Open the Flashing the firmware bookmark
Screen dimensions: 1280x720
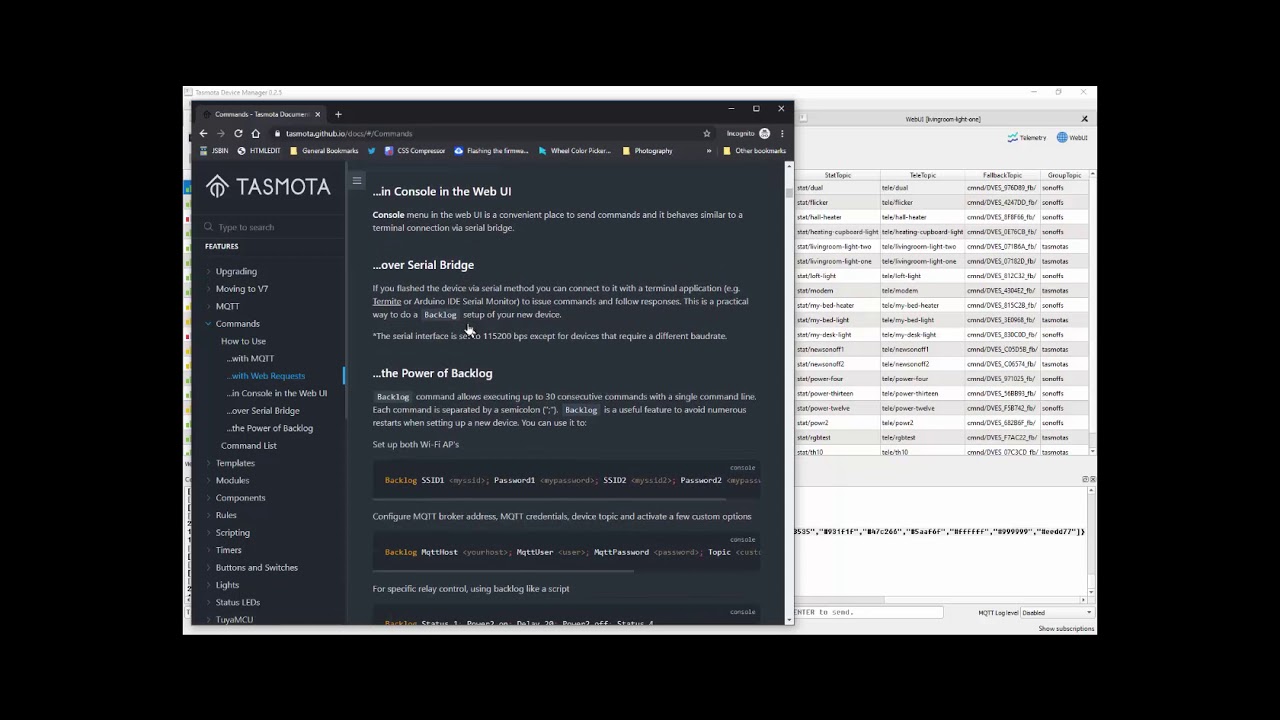(491, 151)
